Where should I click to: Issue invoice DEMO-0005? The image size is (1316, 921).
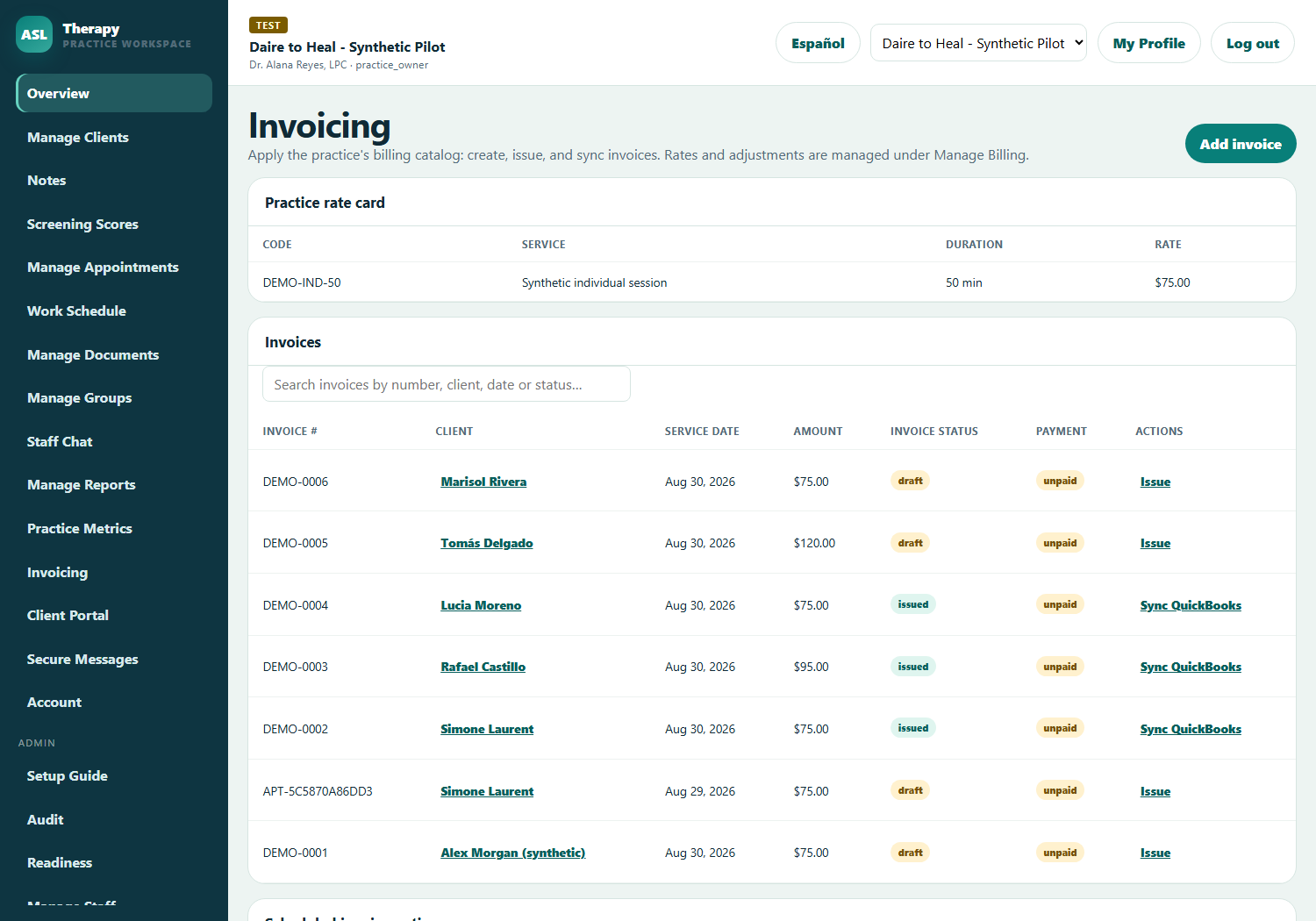click(1155, 543)
